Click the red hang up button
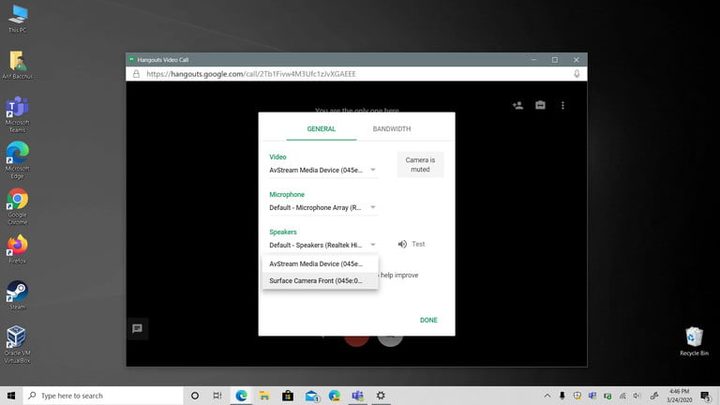720x405 pixels. pos(356,341)
